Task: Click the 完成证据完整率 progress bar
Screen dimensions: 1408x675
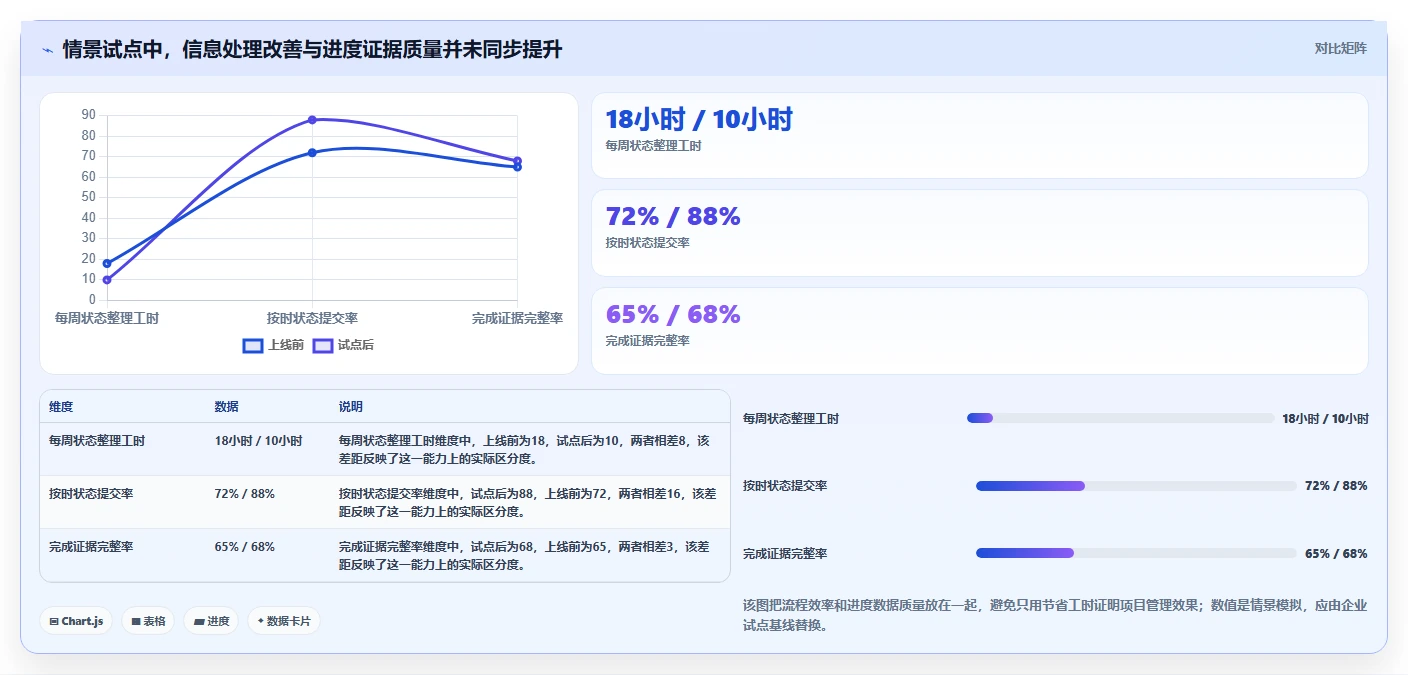Action: 1136,553
